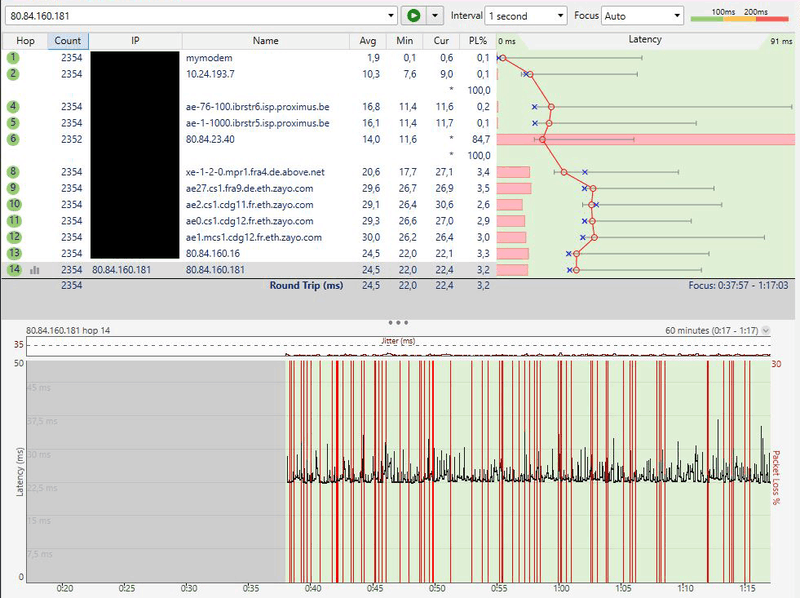The width and height of the screenshot is (800, 598).
Task: Click red latency marker for hop 14
Action: (x=576, y=270)
